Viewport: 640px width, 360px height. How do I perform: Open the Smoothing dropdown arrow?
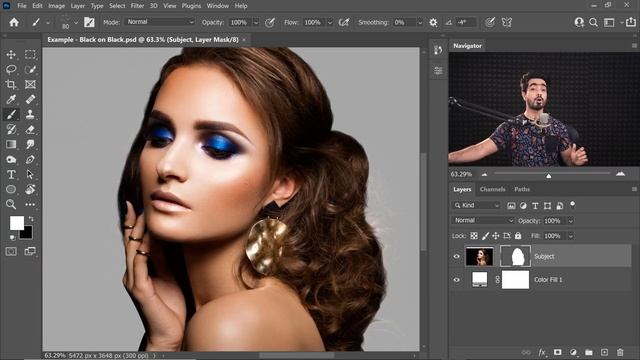click(x=420, y=22)
